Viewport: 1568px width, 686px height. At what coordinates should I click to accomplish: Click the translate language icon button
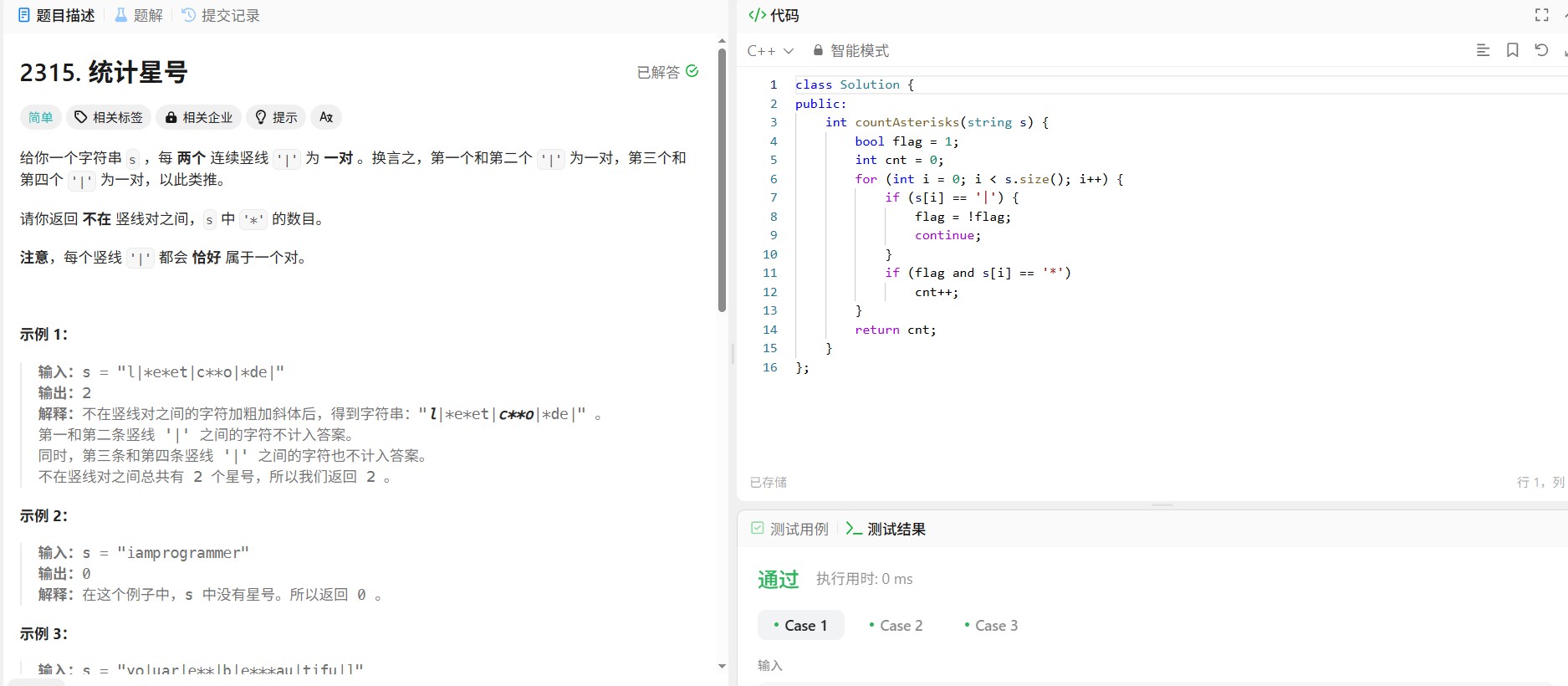tap(326, 117)
